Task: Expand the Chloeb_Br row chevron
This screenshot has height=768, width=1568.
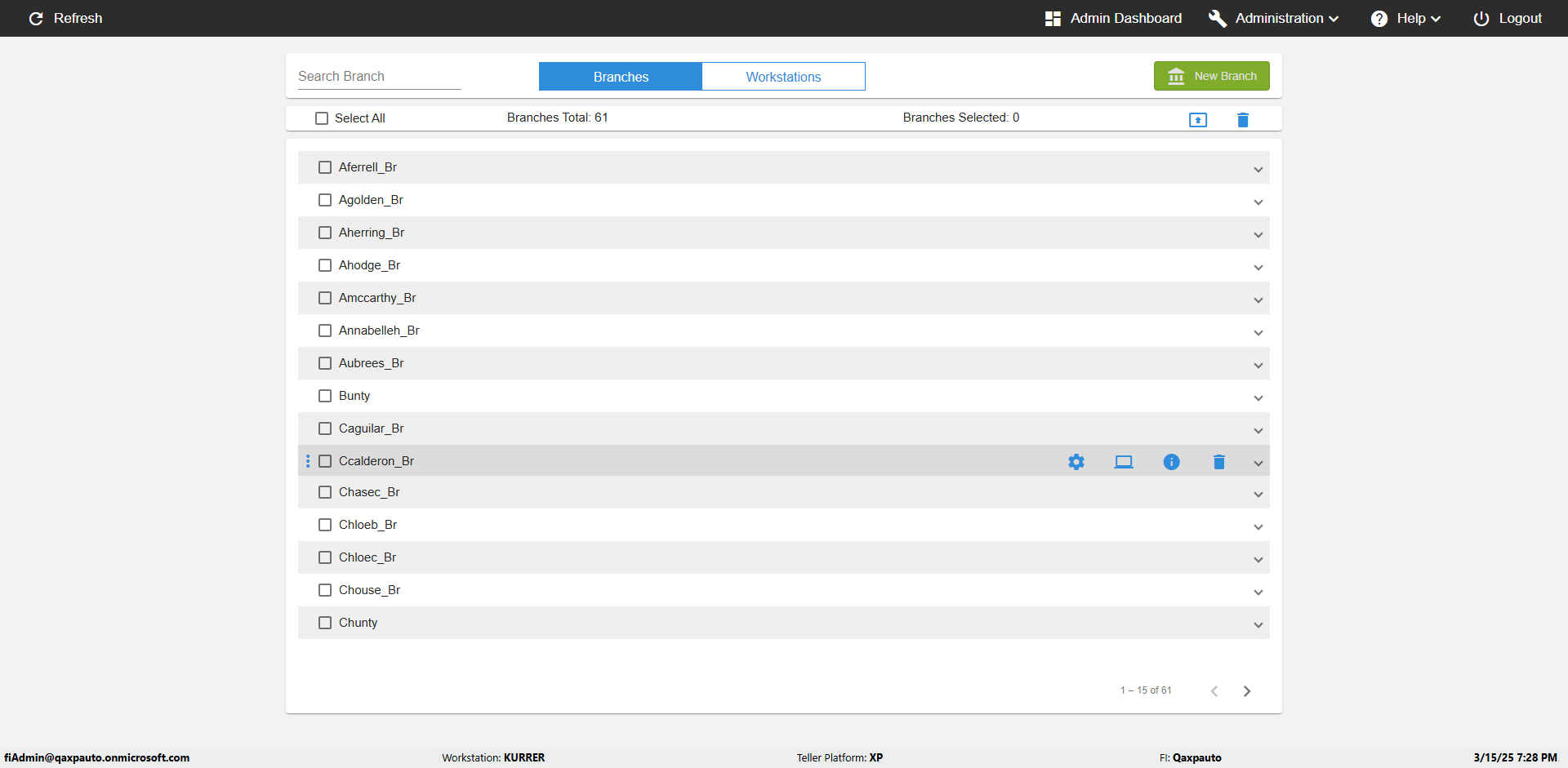Action: [1258, 526]
